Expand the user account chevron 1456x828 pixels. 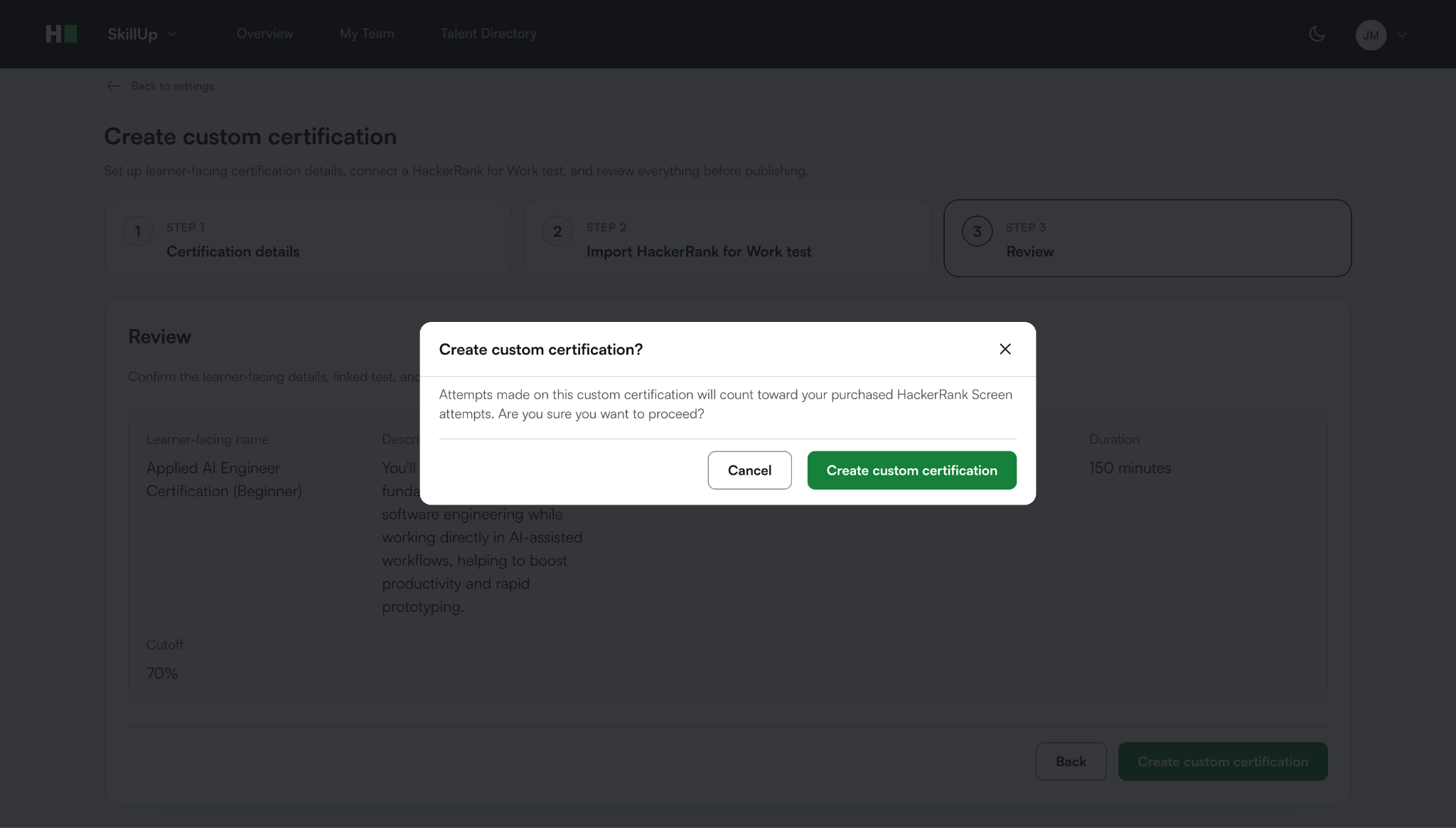[x=1402, y=35]
